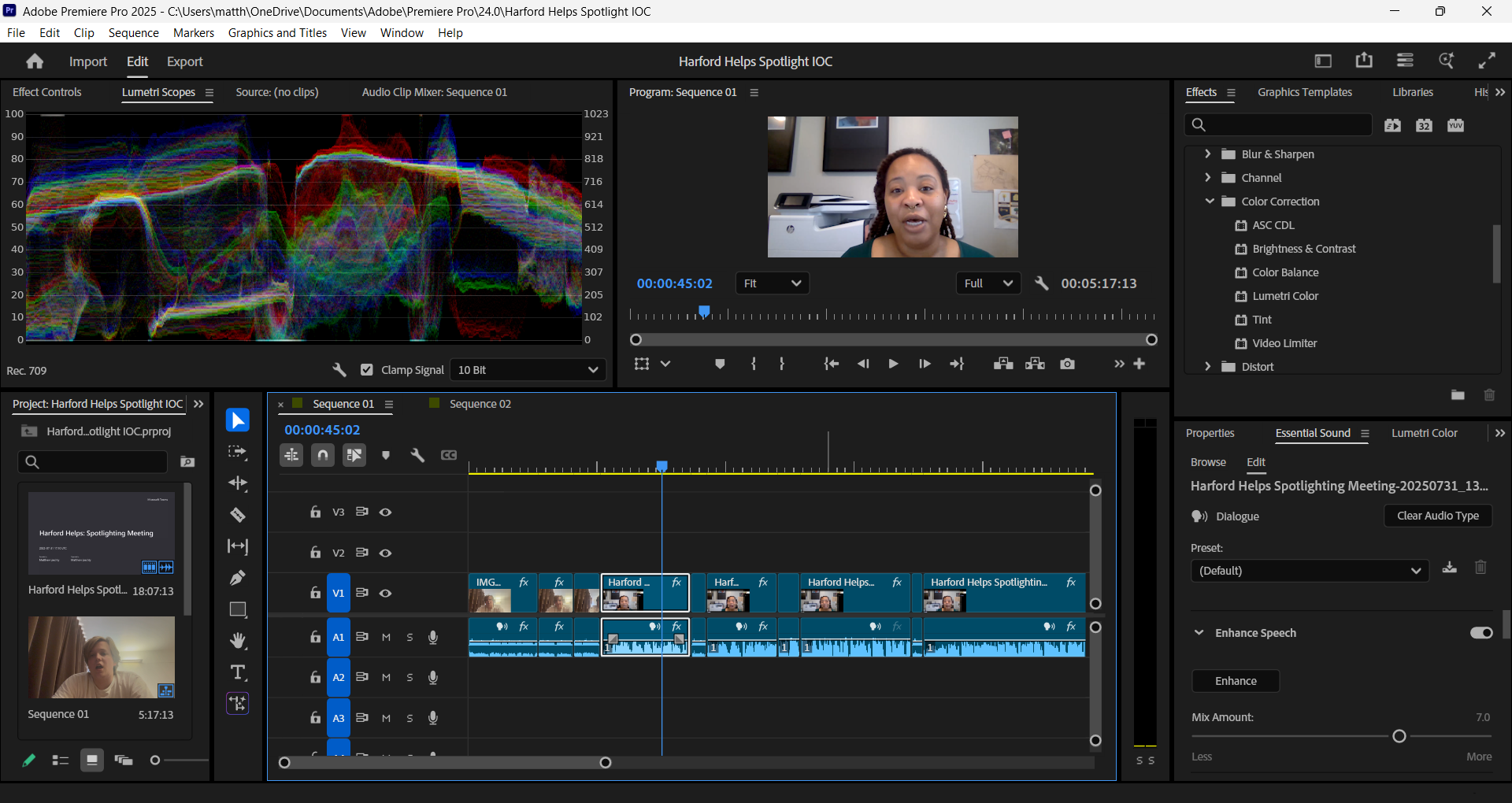The image size is (1512, 803).
Task: Switch to the Export workspace tab
Action: [184, 61]
